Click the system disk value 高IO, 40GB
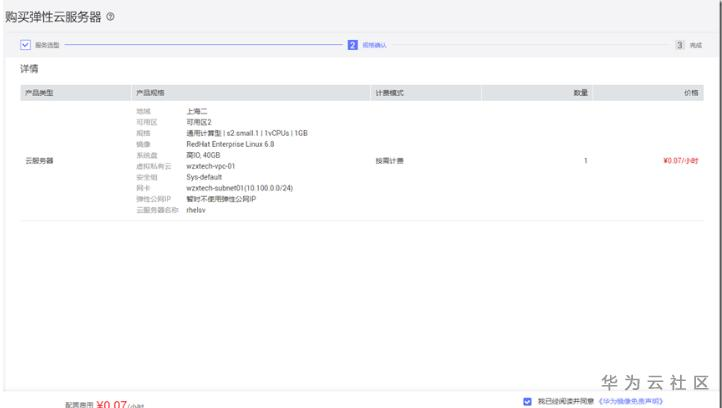The height and width of the screenshot is (408, 722). tap(203, 155)
